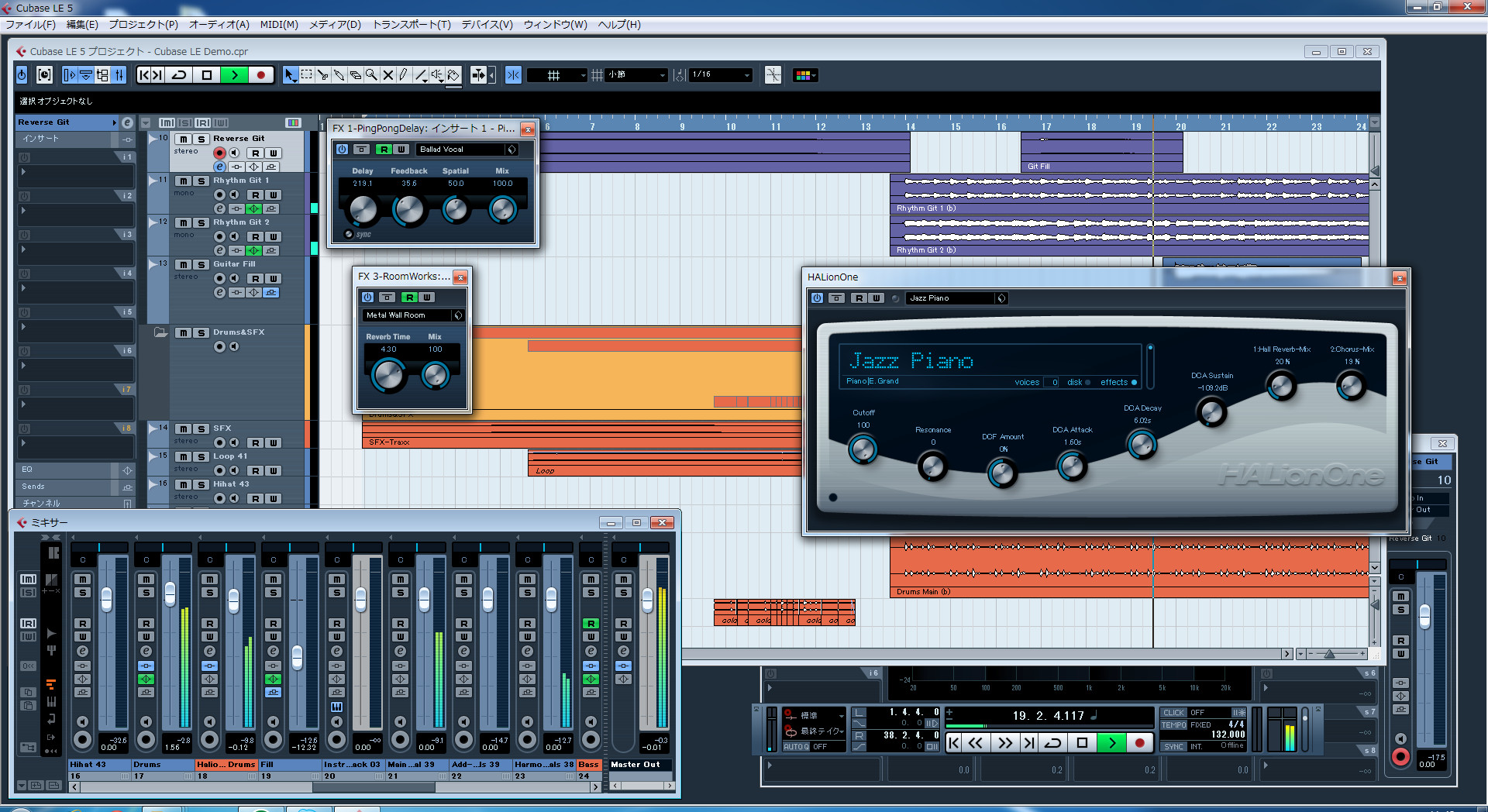Select the Glue tool

pyautogui.click(x=339, y=75)
